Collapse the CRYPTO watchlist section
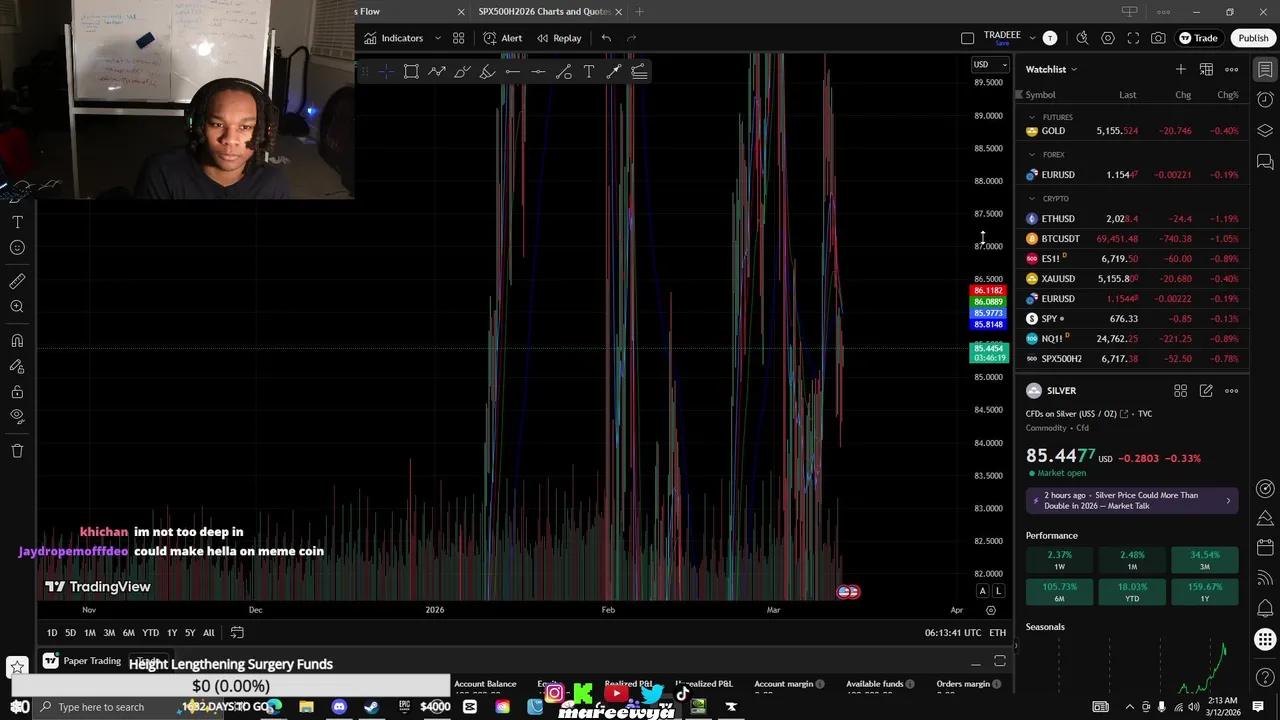 point(1032,198)
